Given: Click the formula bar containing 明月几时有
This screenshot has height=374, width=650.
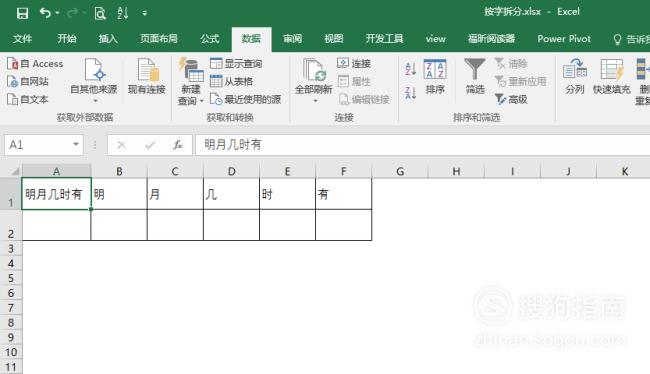Looking at the screenshot, I should click(423, 145).
